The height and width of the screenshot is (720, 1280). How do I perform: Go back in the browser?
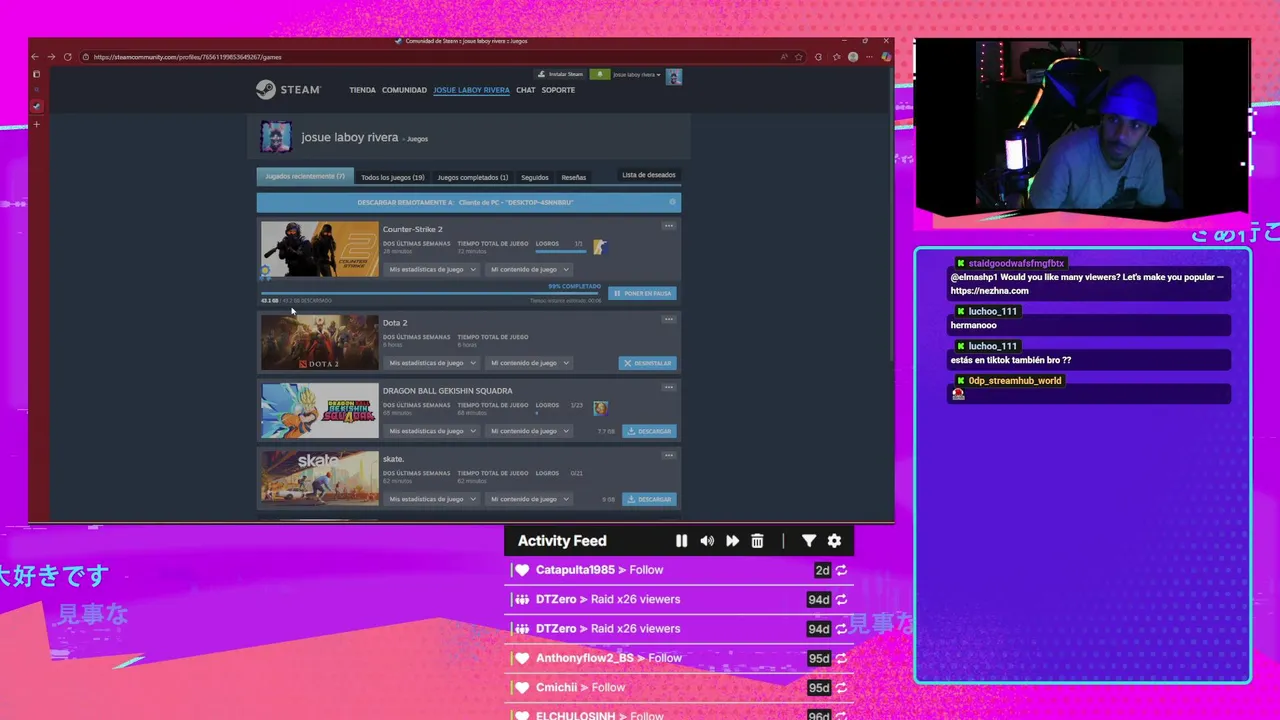click(x=35, y=57)
